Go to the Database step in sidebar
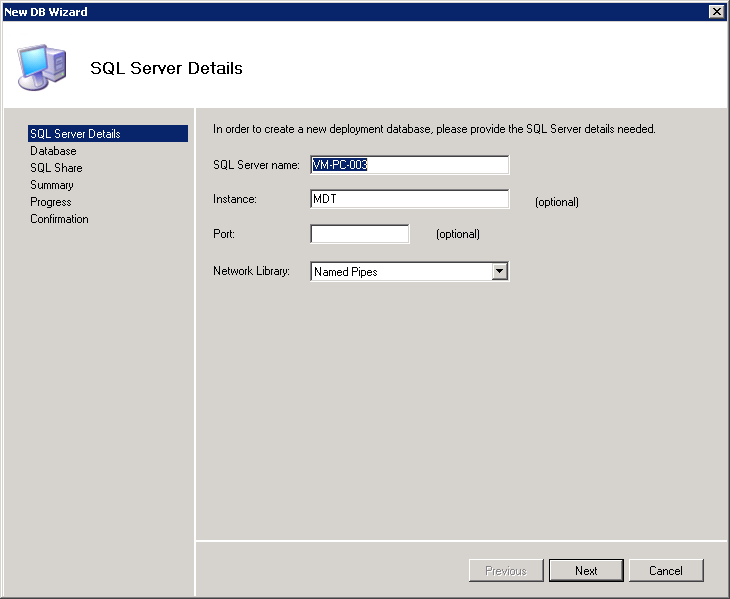The height and width of the screenshot is (599, 730). 53,151
